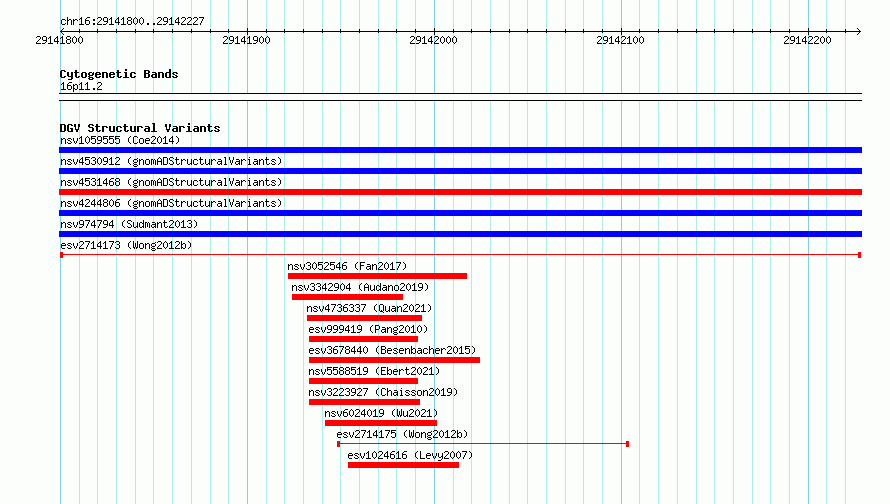890x504 pixels.
Task: Click ruler position 29142200
Action: coord(807,40)
